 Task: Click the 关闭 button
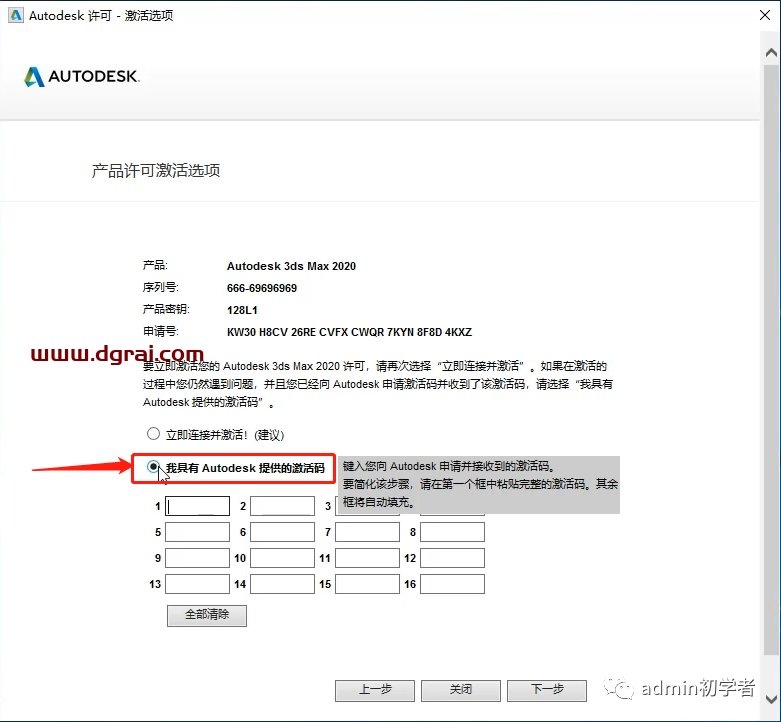coord(461,690)
